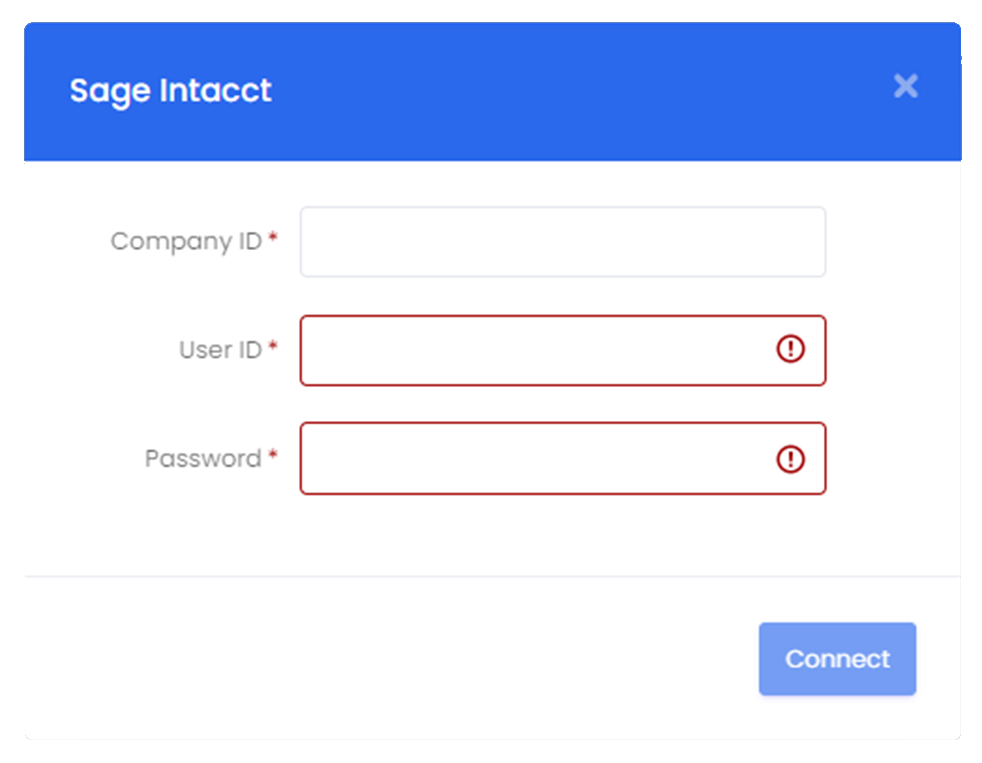Screen dimensions: 982x763
Task: Click blank header space before close icon
Action: point(582,91)
